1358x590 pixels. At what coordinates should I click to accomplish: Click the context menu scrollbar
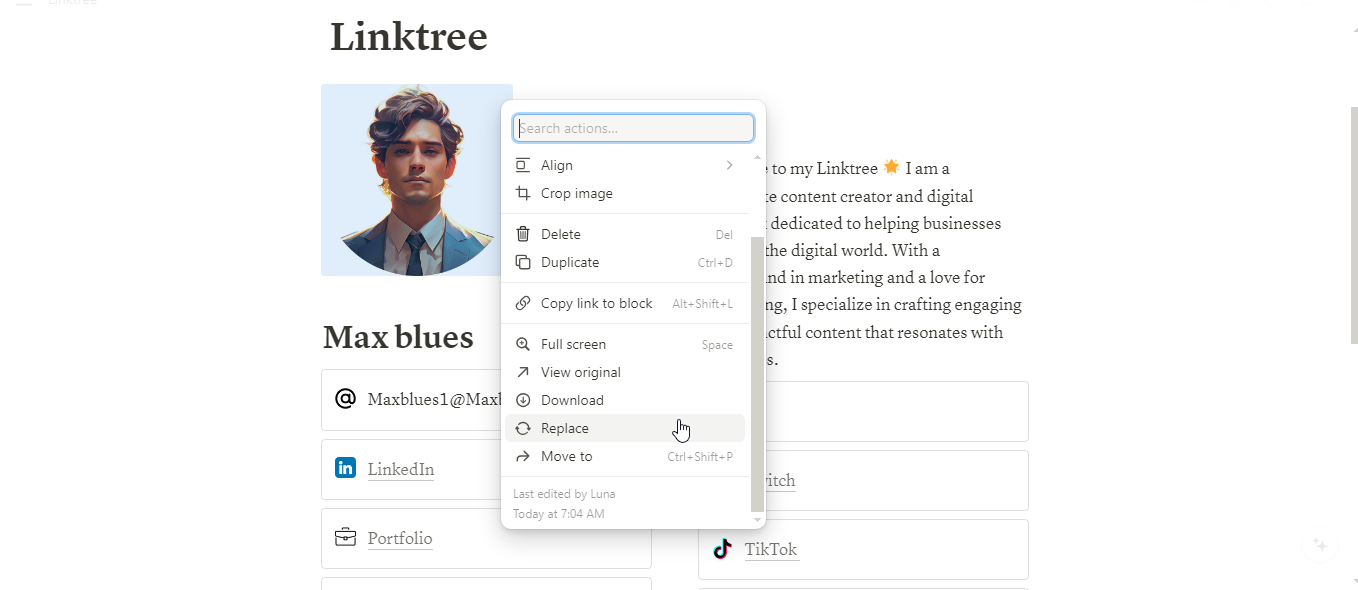[757, 373]
